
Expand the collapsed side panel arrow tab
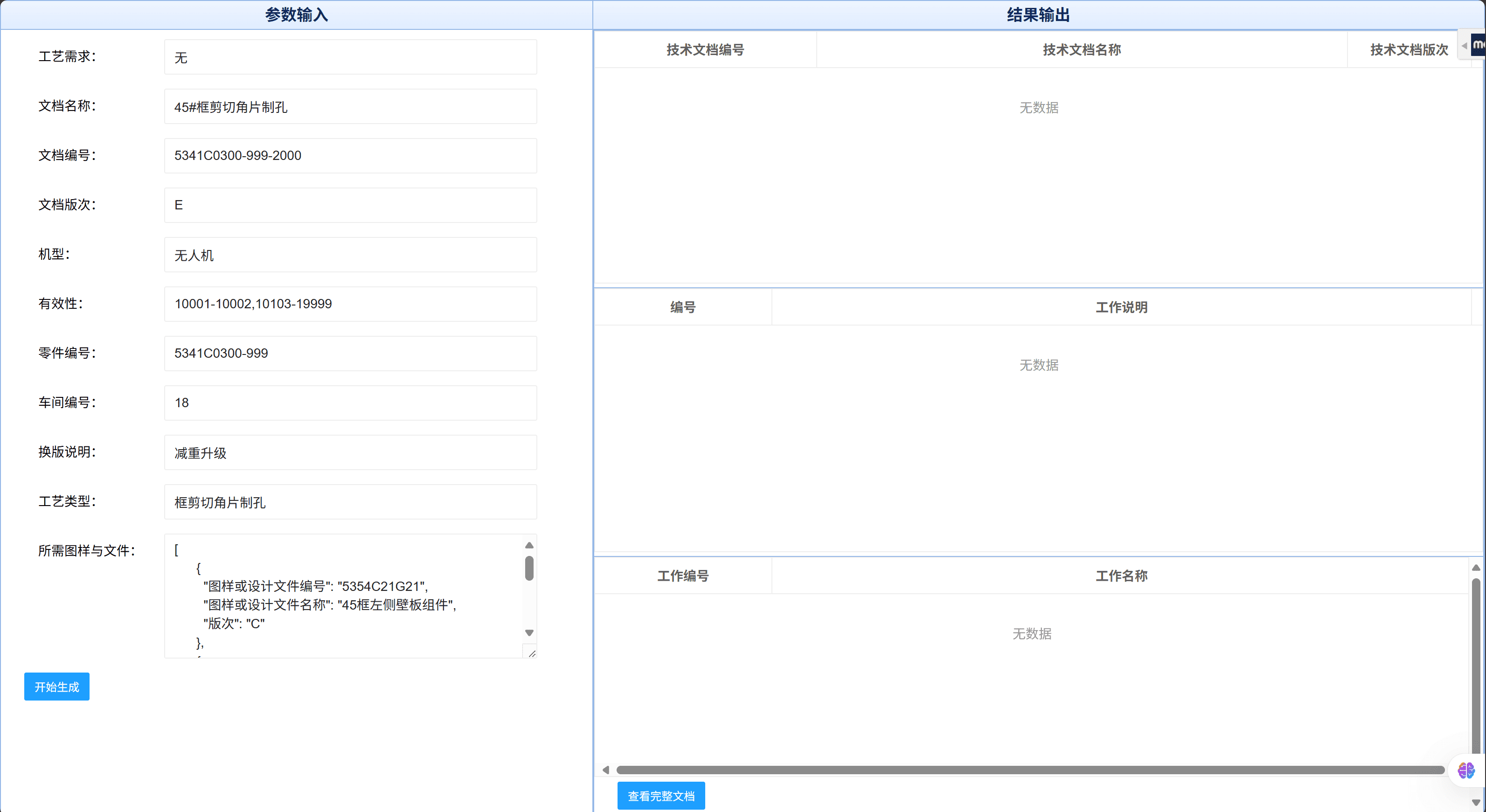[1464, 46]
